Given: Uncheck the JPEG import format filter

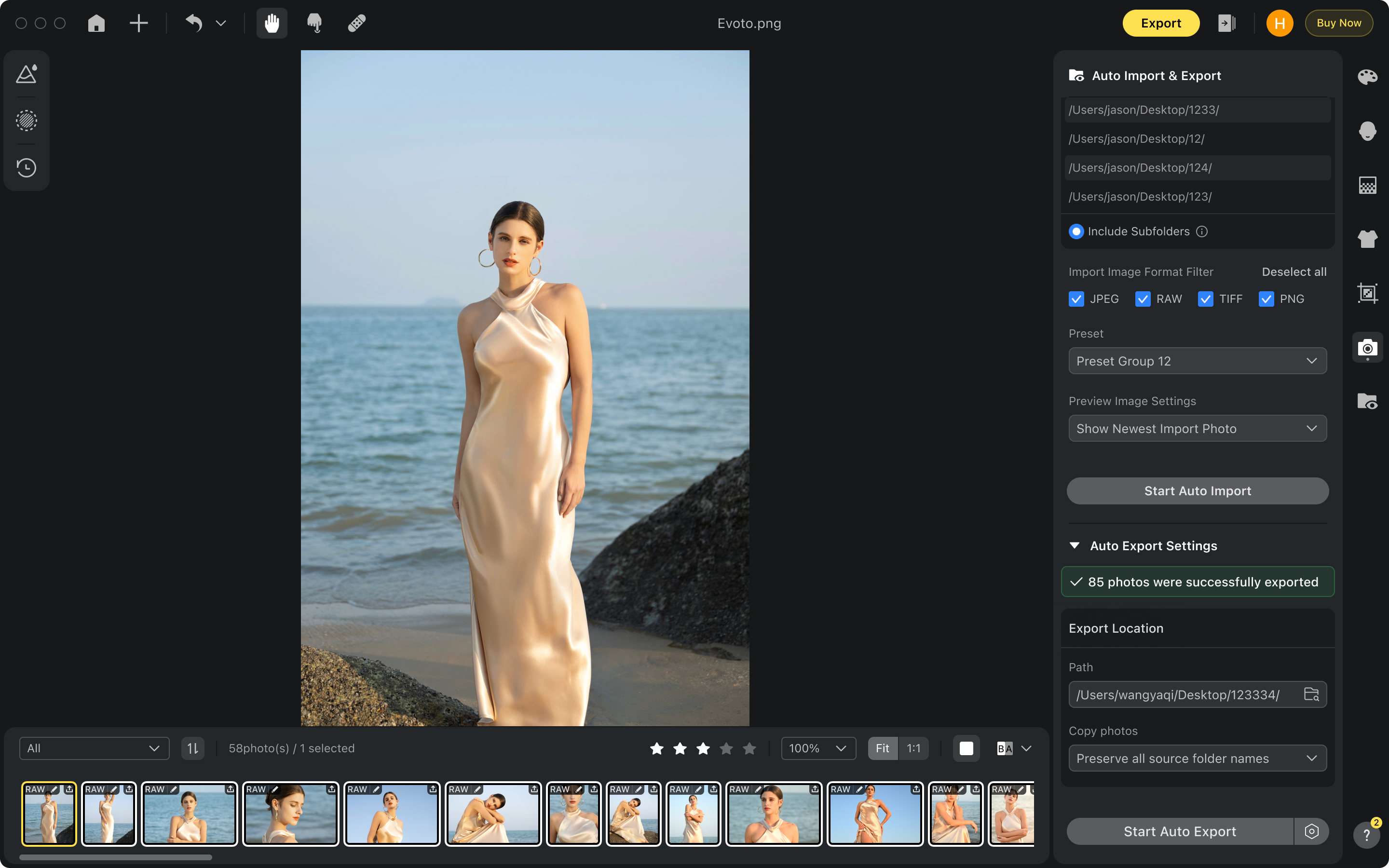Looking at the screenshot, I should 1076,298.
